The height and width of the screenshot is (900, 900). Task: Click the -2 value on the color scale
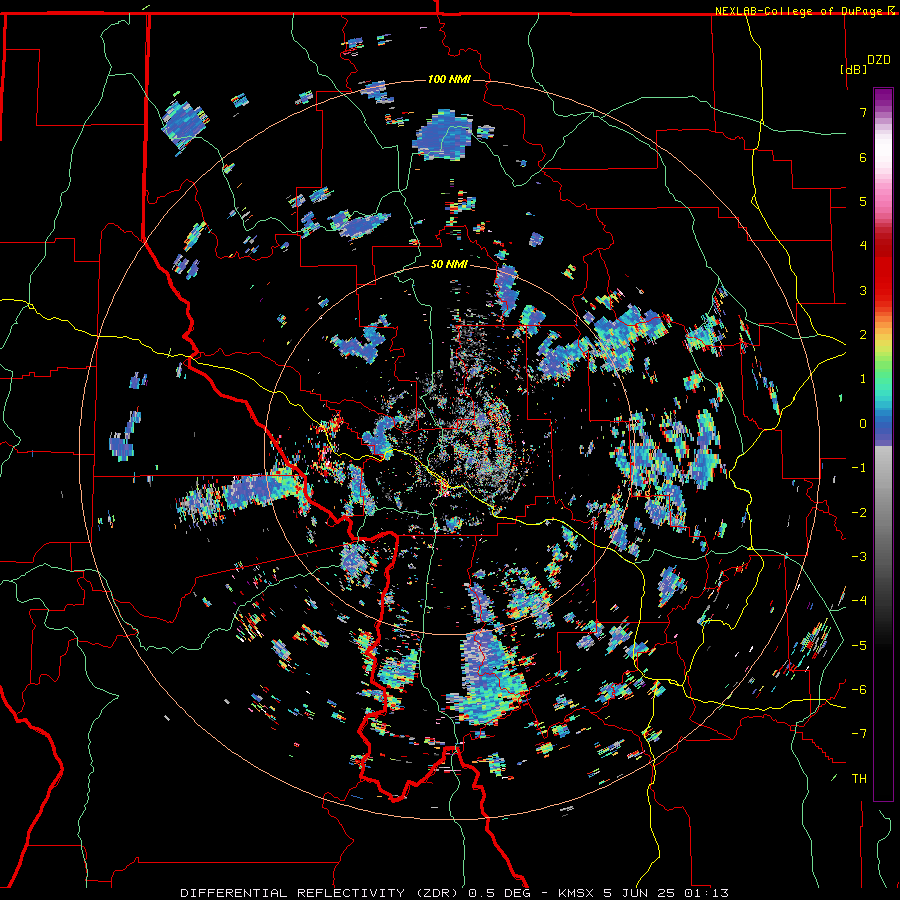pyautogui.click(x=859, y=513)
